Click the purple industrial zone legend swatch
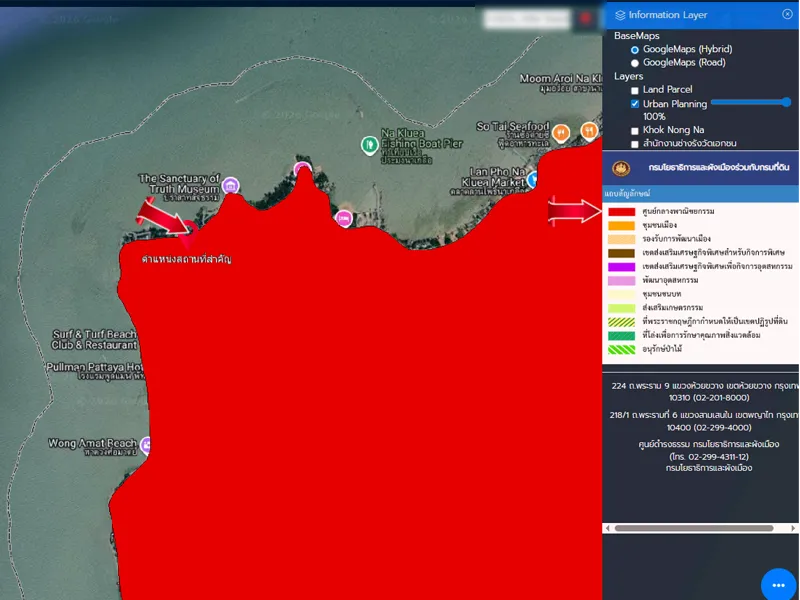 pyautogui.click(x=620, y=267)
